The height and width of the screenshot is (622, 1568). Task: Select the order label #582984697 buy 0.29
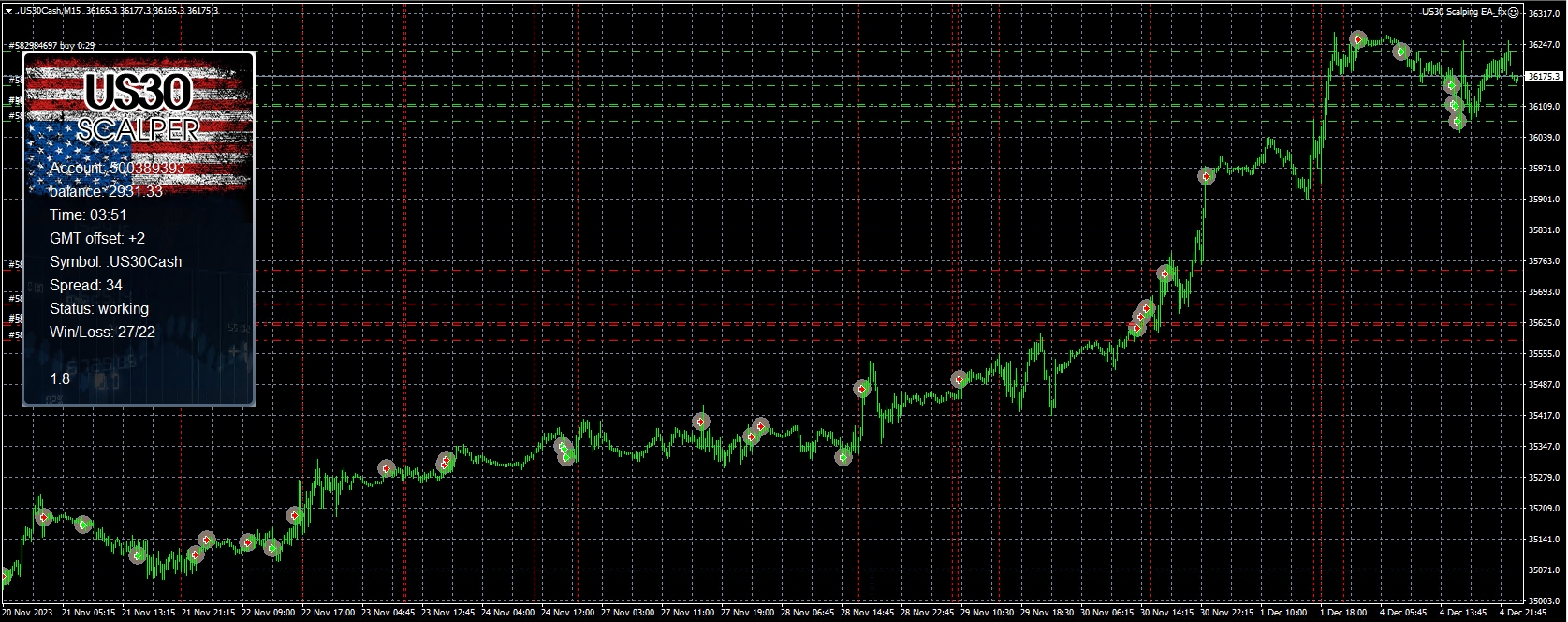(51, 45)
